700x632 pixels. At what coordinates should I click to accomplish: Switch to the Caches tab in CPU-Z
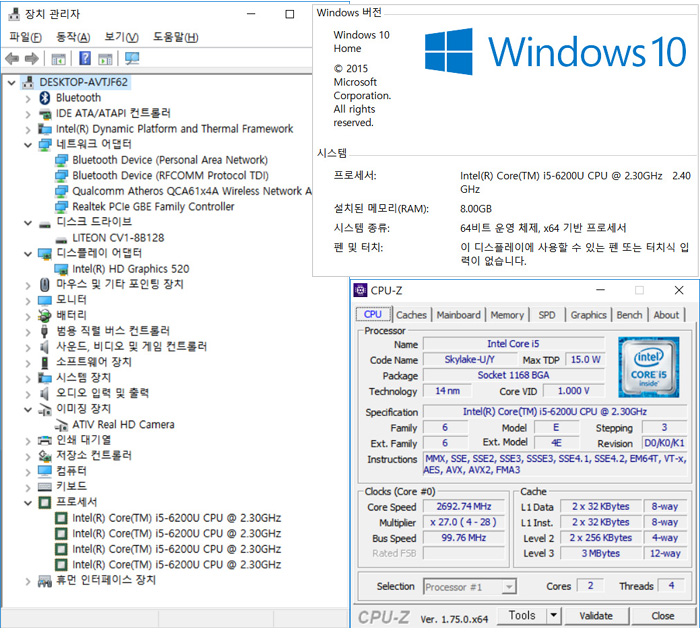[x=411, y=315]
